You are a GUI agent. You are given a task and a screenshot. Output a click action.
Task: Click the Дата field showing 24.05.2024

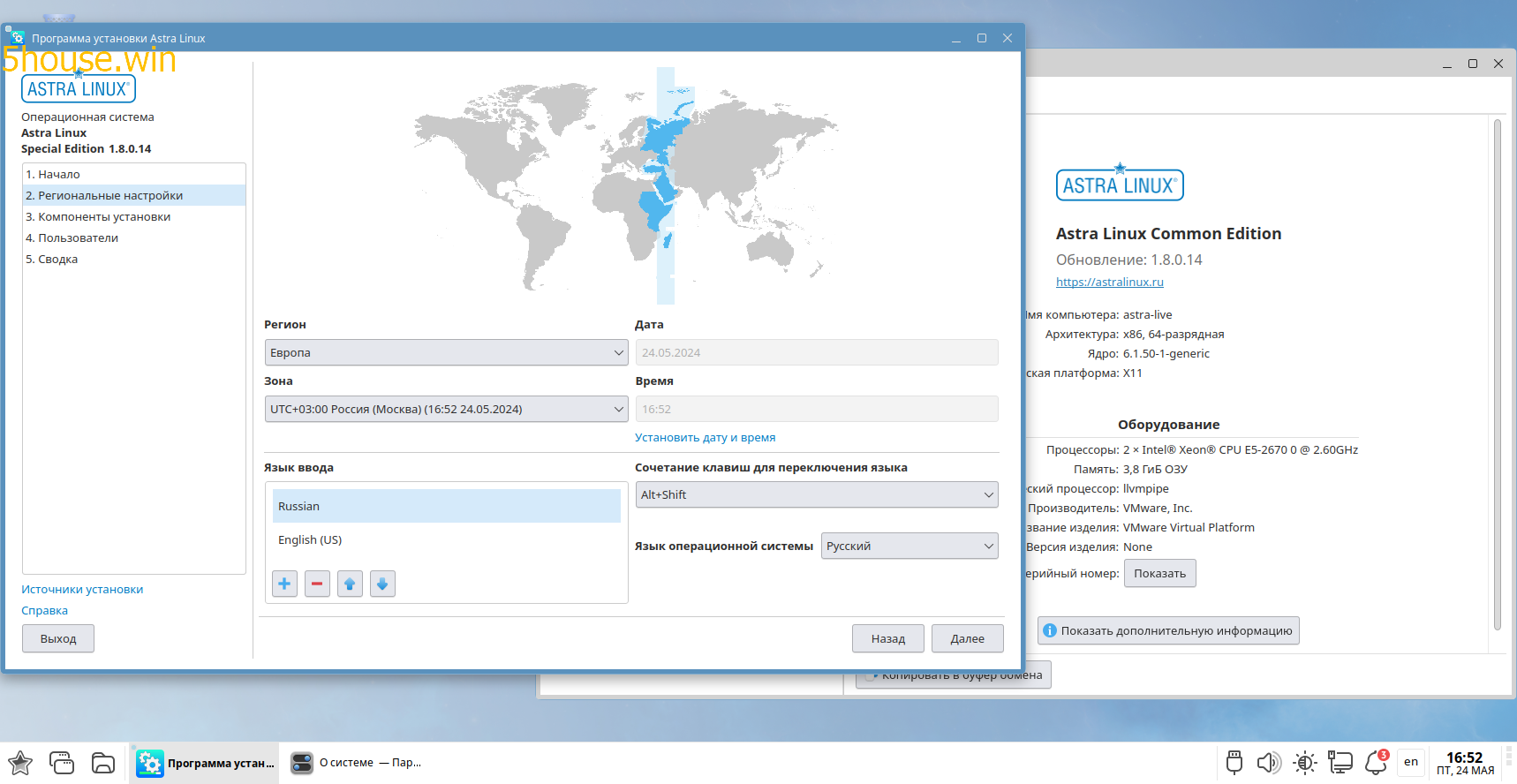817,352
